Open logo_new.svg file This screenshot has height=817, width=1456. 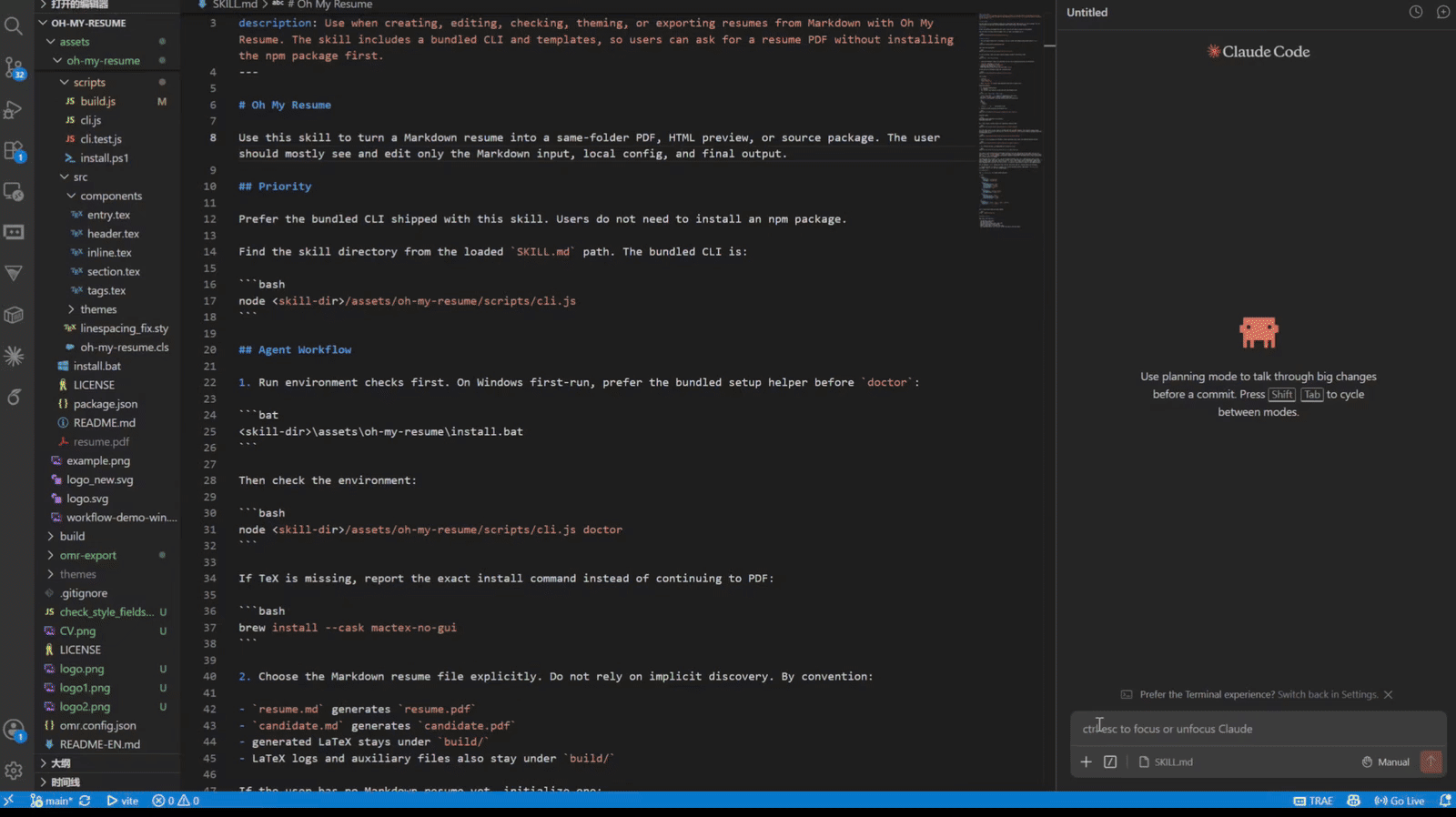pyautogui.click(x=99, y=479)
